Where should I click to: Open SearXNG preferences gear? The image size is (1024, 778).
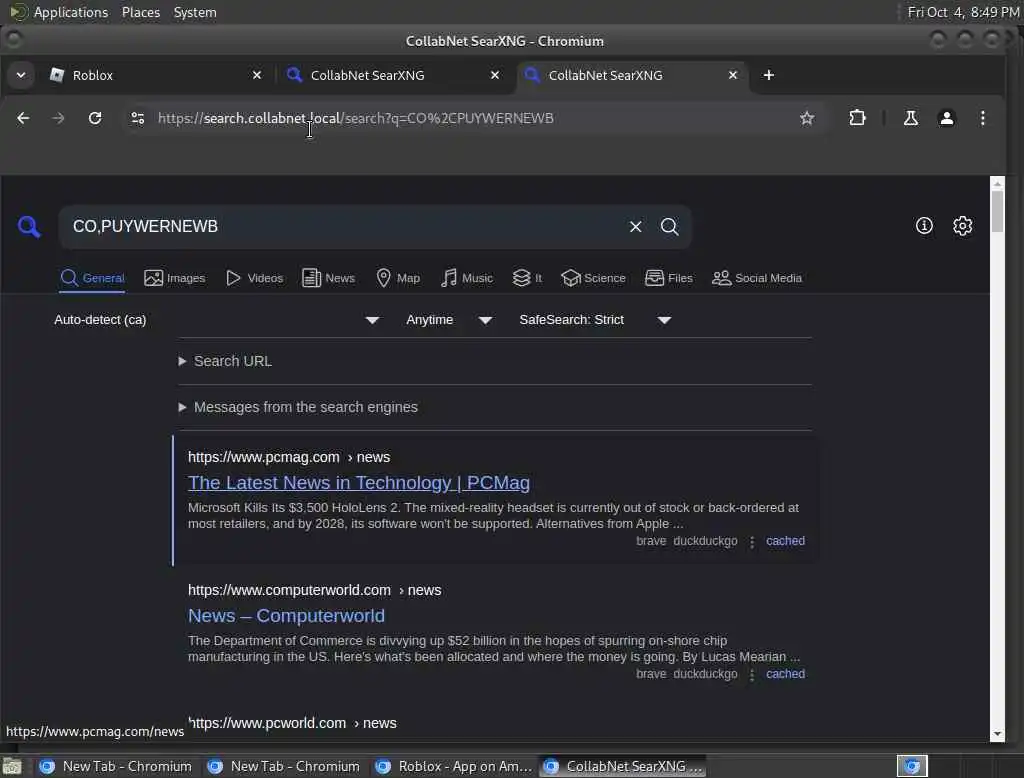point(963,226)
